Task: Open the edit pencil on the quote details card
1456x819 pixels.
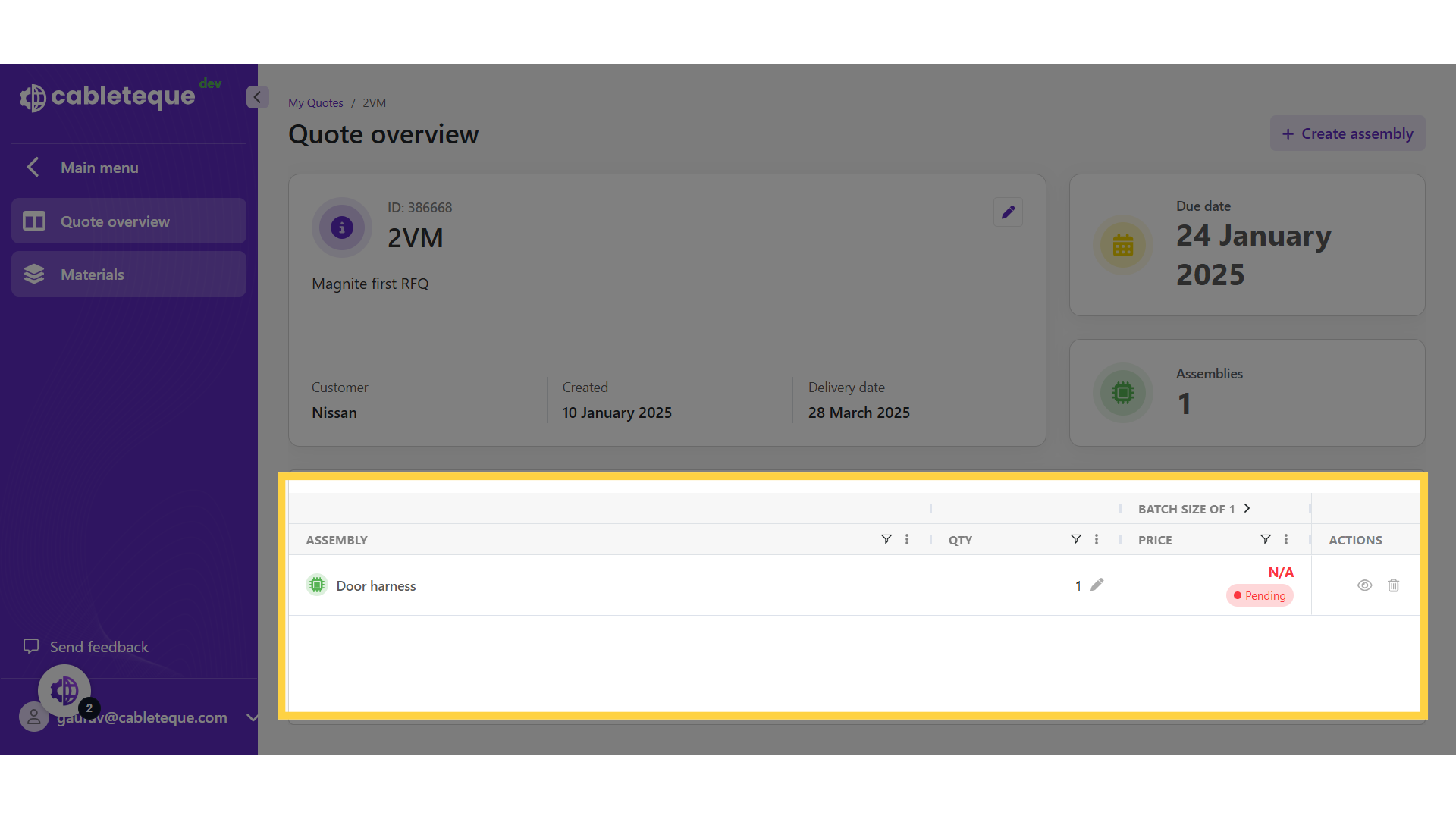Action: [1007, 212]
